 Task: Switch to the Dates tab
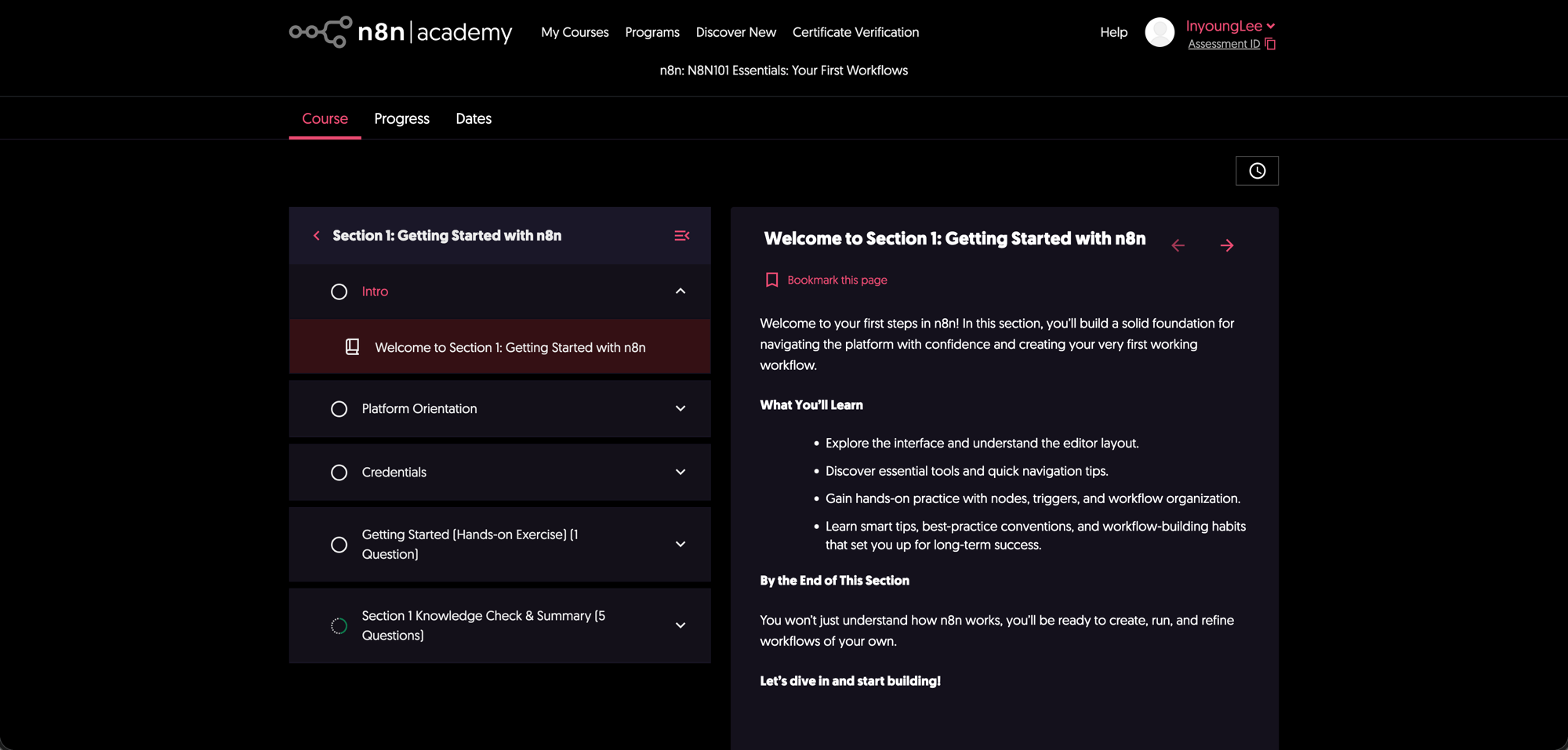point(474,118)
